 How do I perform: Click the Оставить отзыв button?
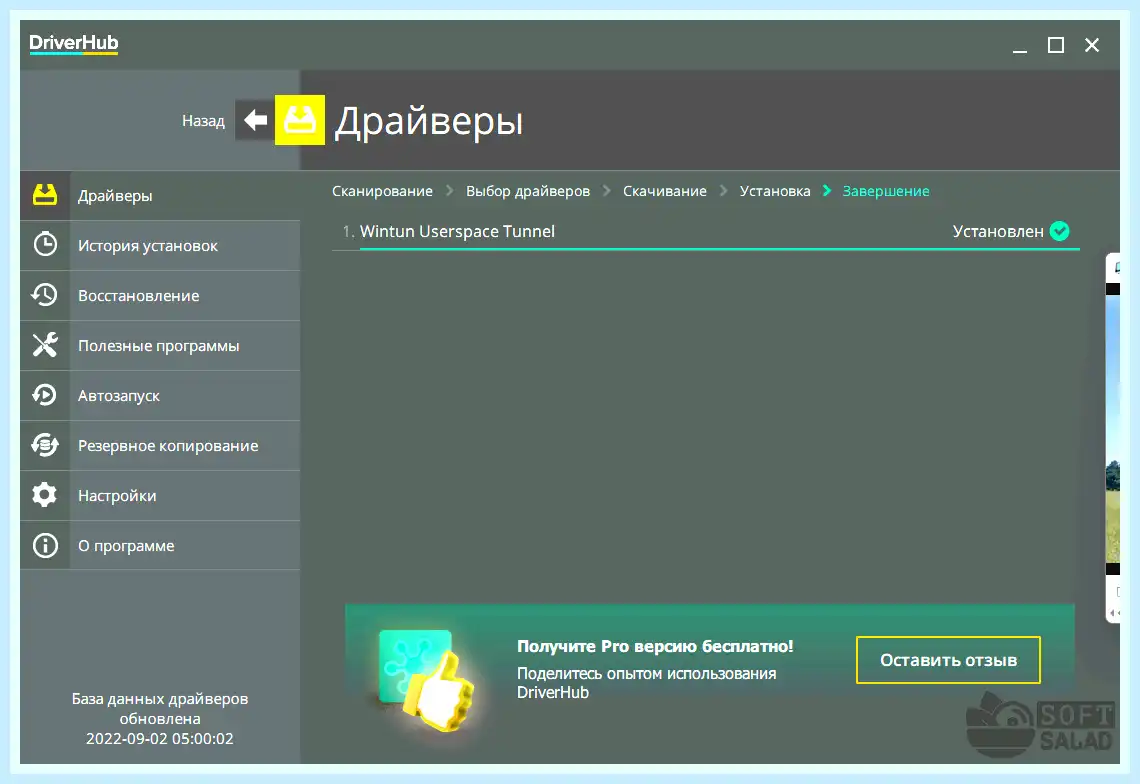pos(948,660)
